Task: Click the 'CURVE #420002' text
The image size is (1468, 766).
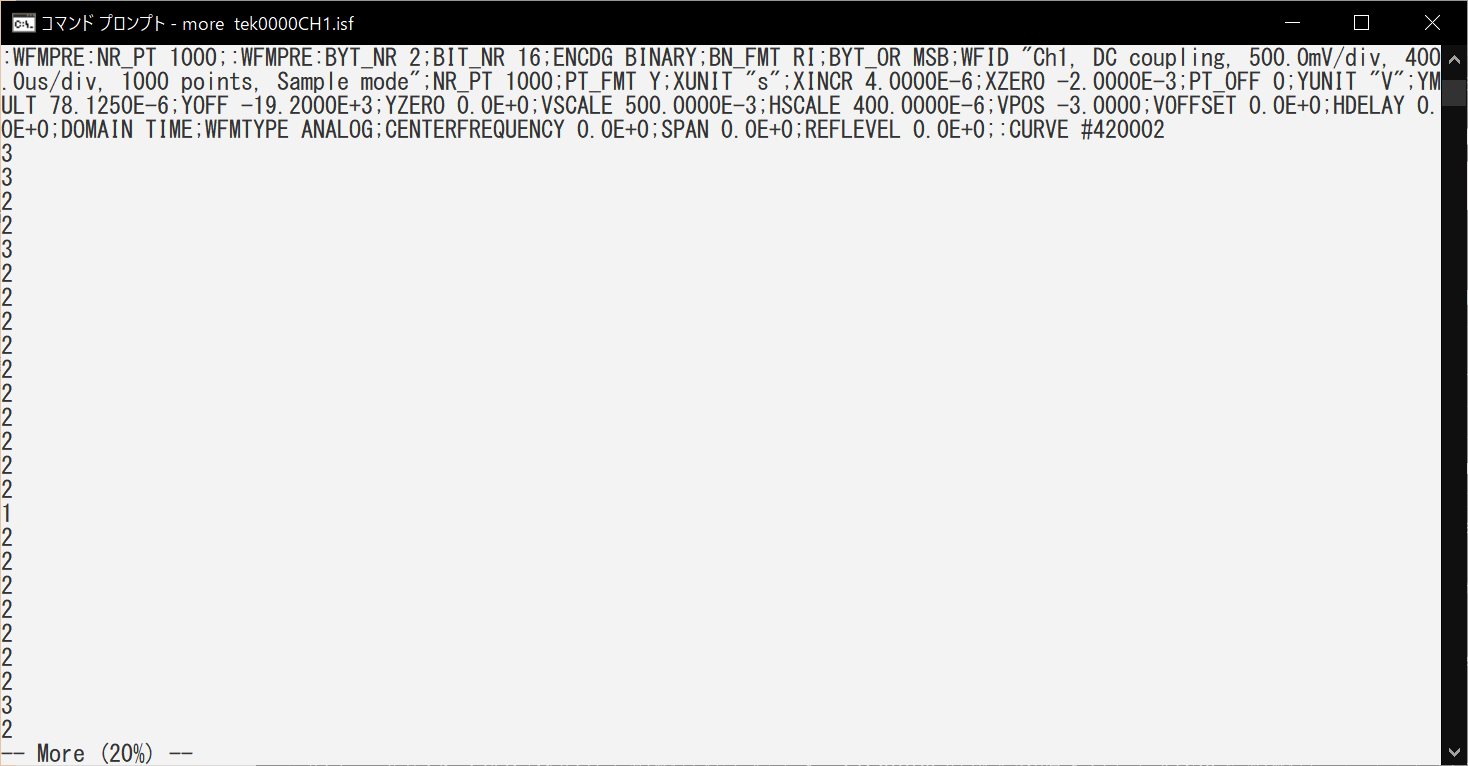Action: click(x=1087, y=130)
